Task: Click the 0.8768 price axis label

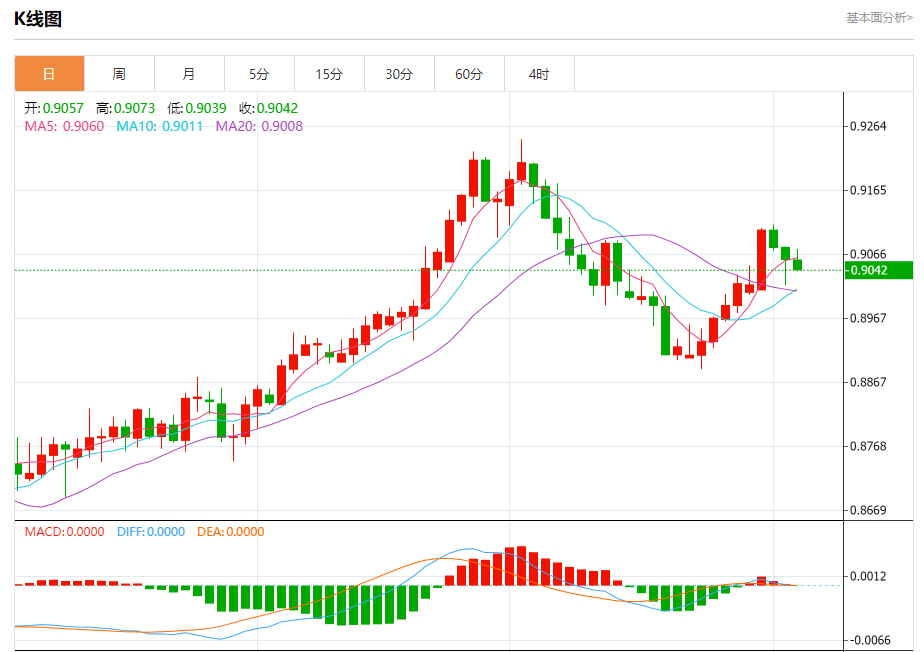Action: tap(868, 446)
